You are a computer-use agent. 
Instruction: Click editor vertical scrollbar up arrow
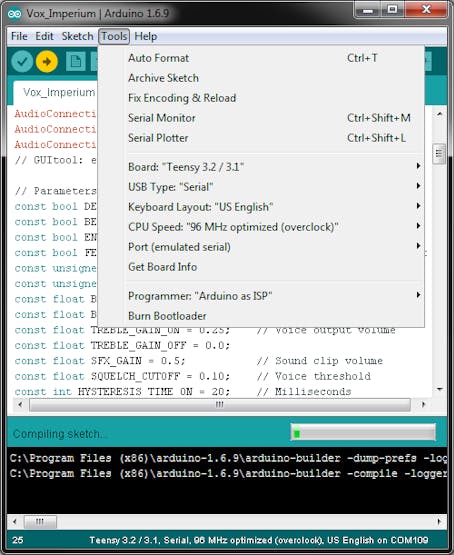(439, 114)
